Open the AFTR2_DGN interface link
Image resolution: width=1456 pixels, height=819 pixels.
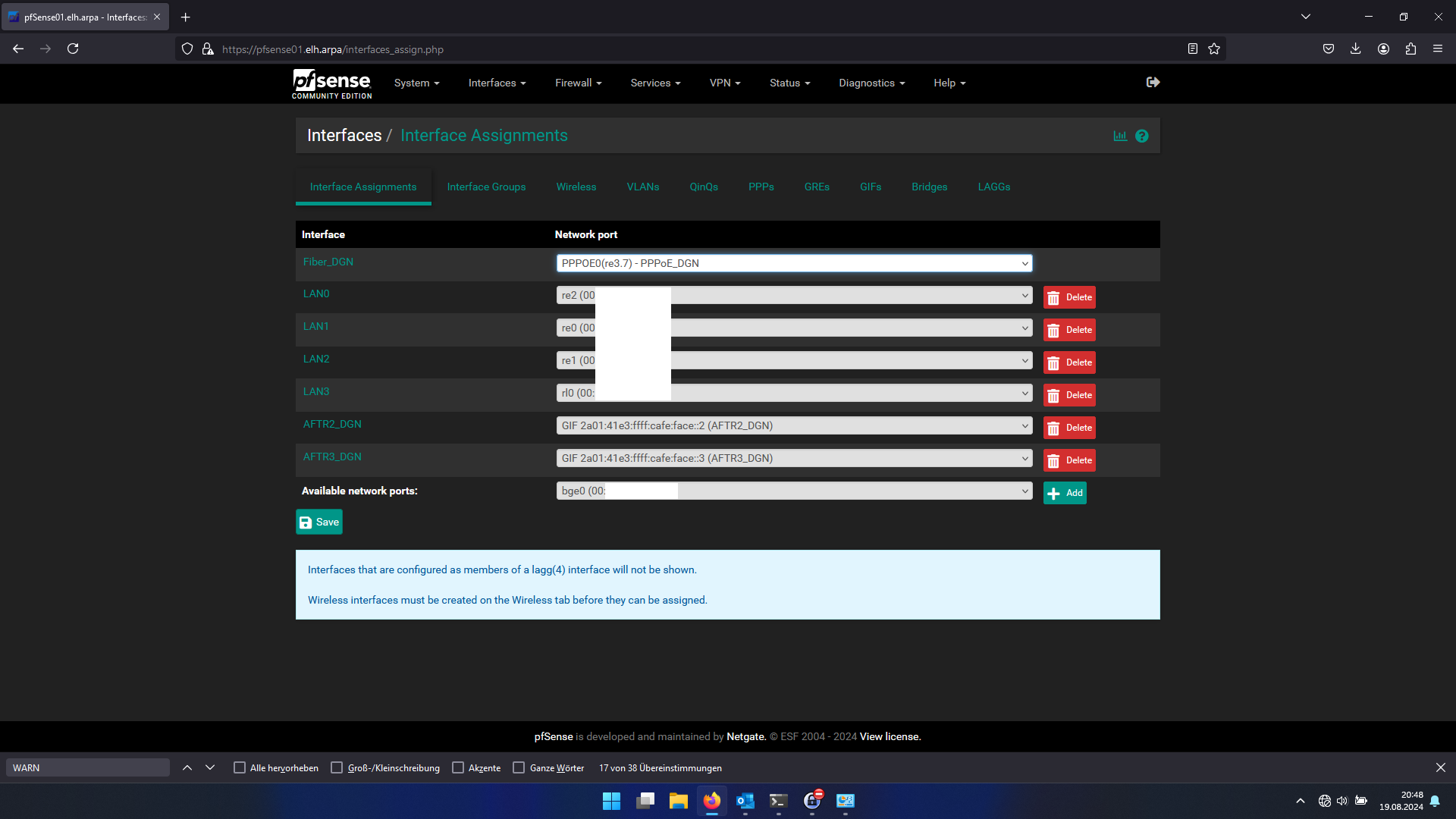[332, 424]
